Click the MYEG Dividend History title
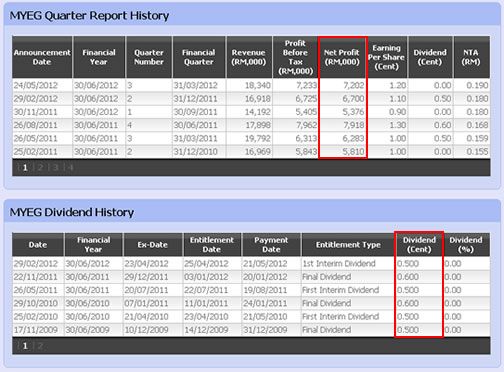The height and width of the screenshot is (372, 504). click(x=72, y=212)
